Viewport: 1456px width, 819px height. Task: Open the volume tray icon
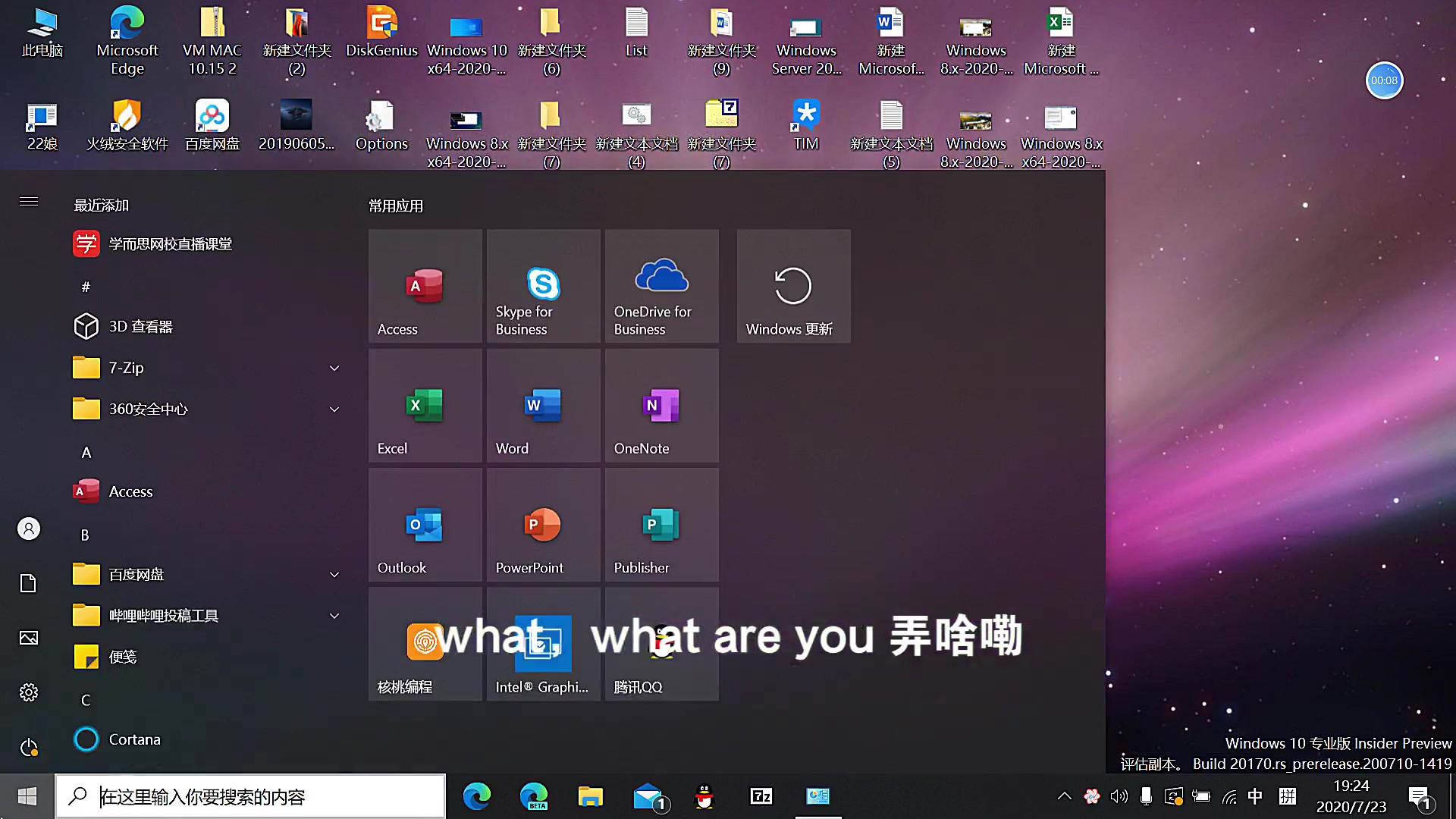point(1119,796)
